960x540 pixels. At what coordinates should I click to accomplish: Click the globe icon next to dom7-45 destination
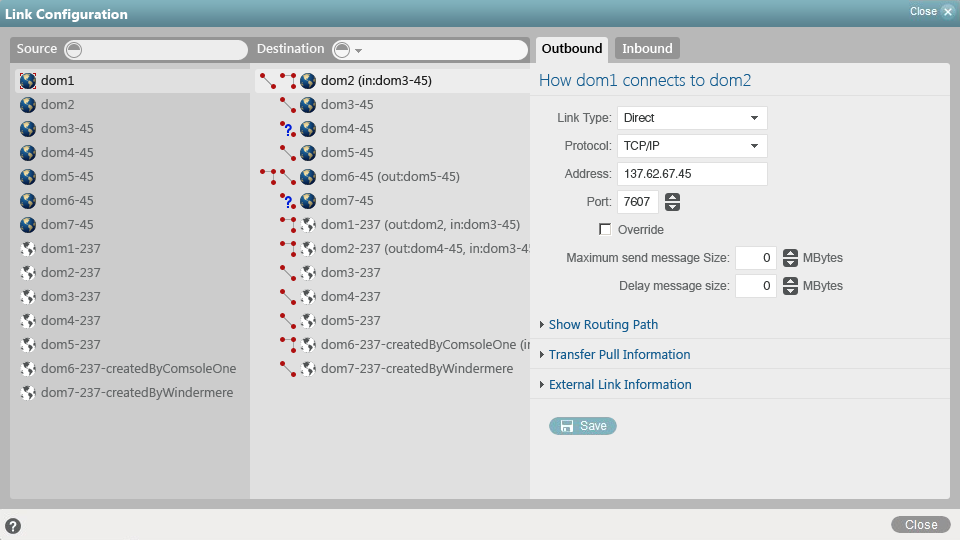click(308, 201)
